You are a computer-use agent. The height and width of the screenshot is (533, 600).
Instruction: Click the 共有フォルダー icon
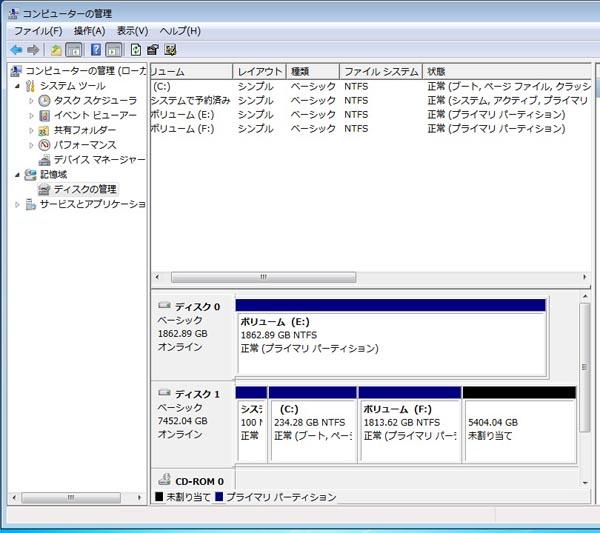pos(44,130)
